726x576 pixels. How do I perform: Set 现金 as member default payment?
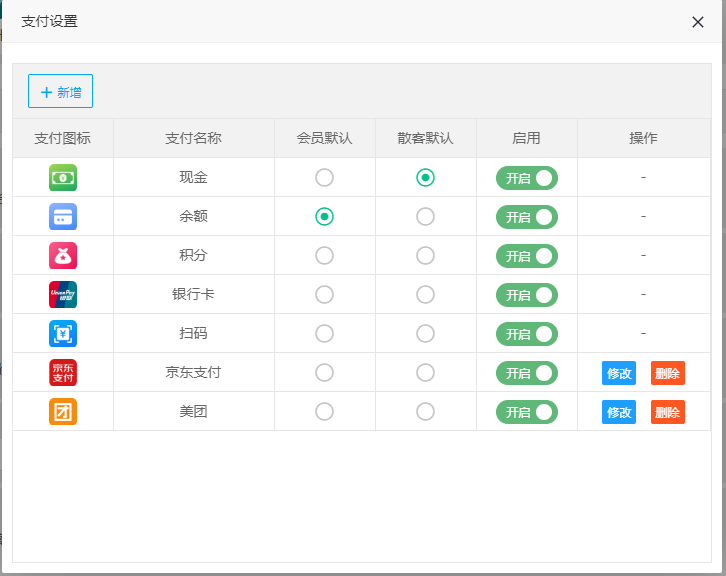tap(324, 178)
